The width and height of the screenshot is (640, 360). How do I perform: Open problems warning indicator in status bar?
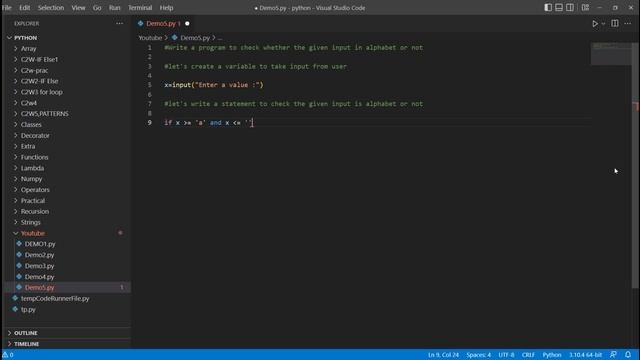coord(8,355)
